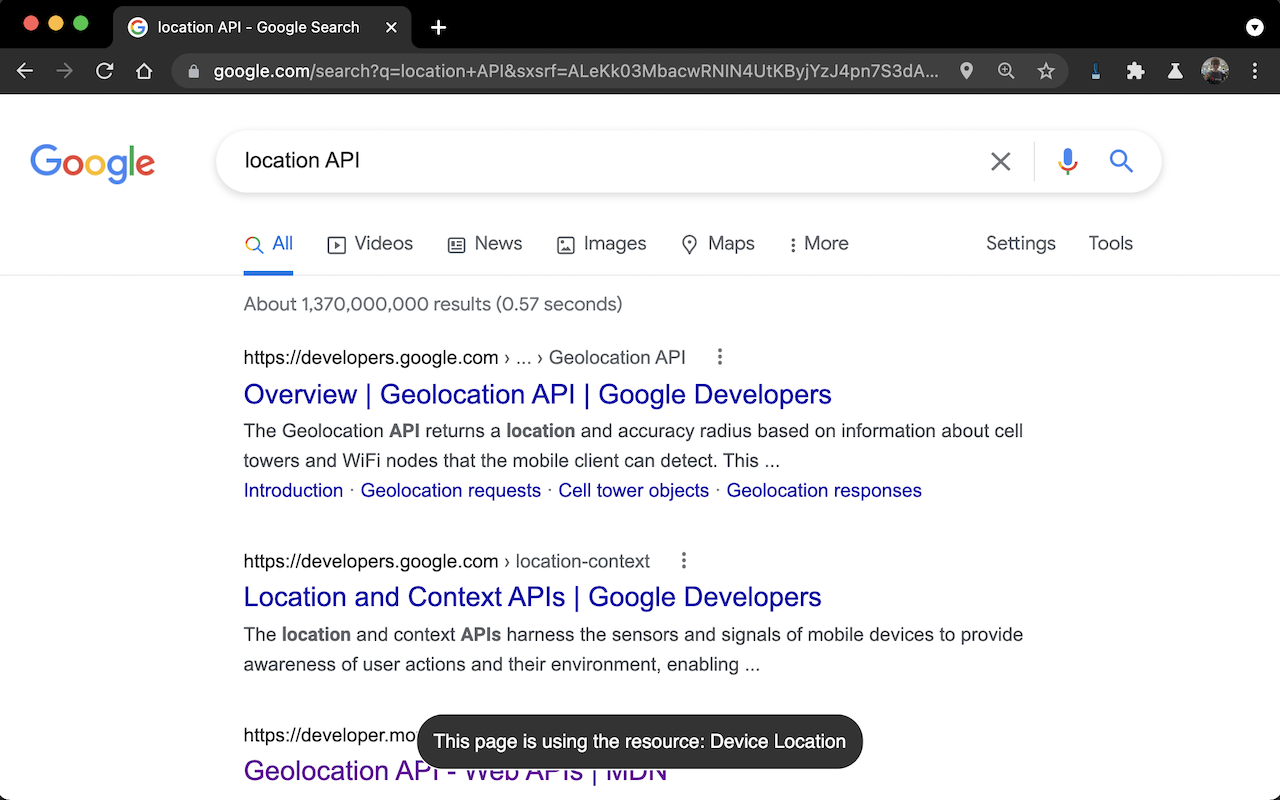This screenshot has height=800, width=1280.
Task: Start voice search with microphone icon
Action: [x=1068, y=161]
